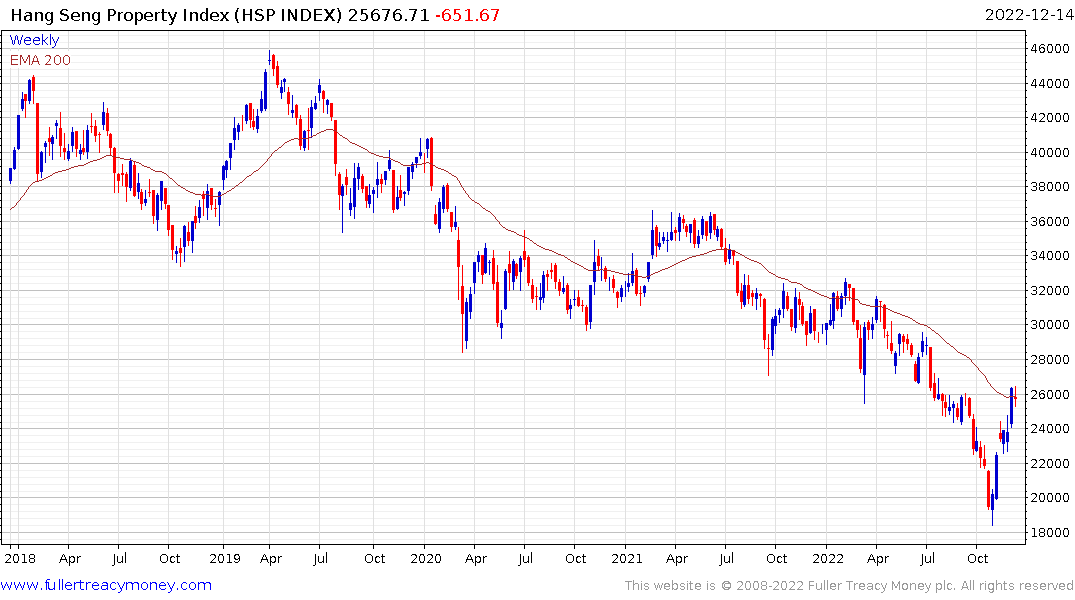Select the 20000 price axis label

1049,498
